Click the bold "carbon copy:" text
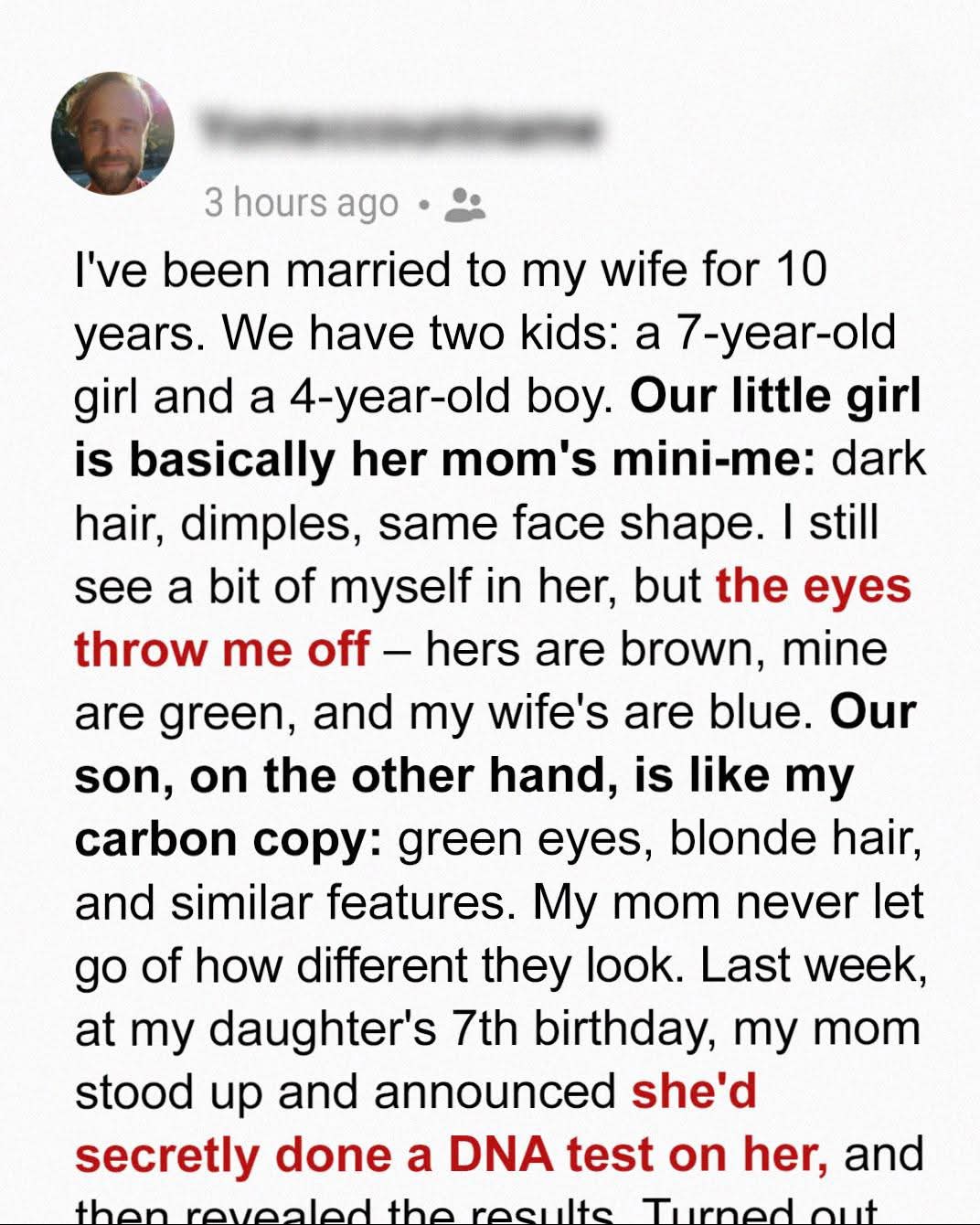This screenshot has width=980, height=1225. pyautogui.click(x=228, y=839)
